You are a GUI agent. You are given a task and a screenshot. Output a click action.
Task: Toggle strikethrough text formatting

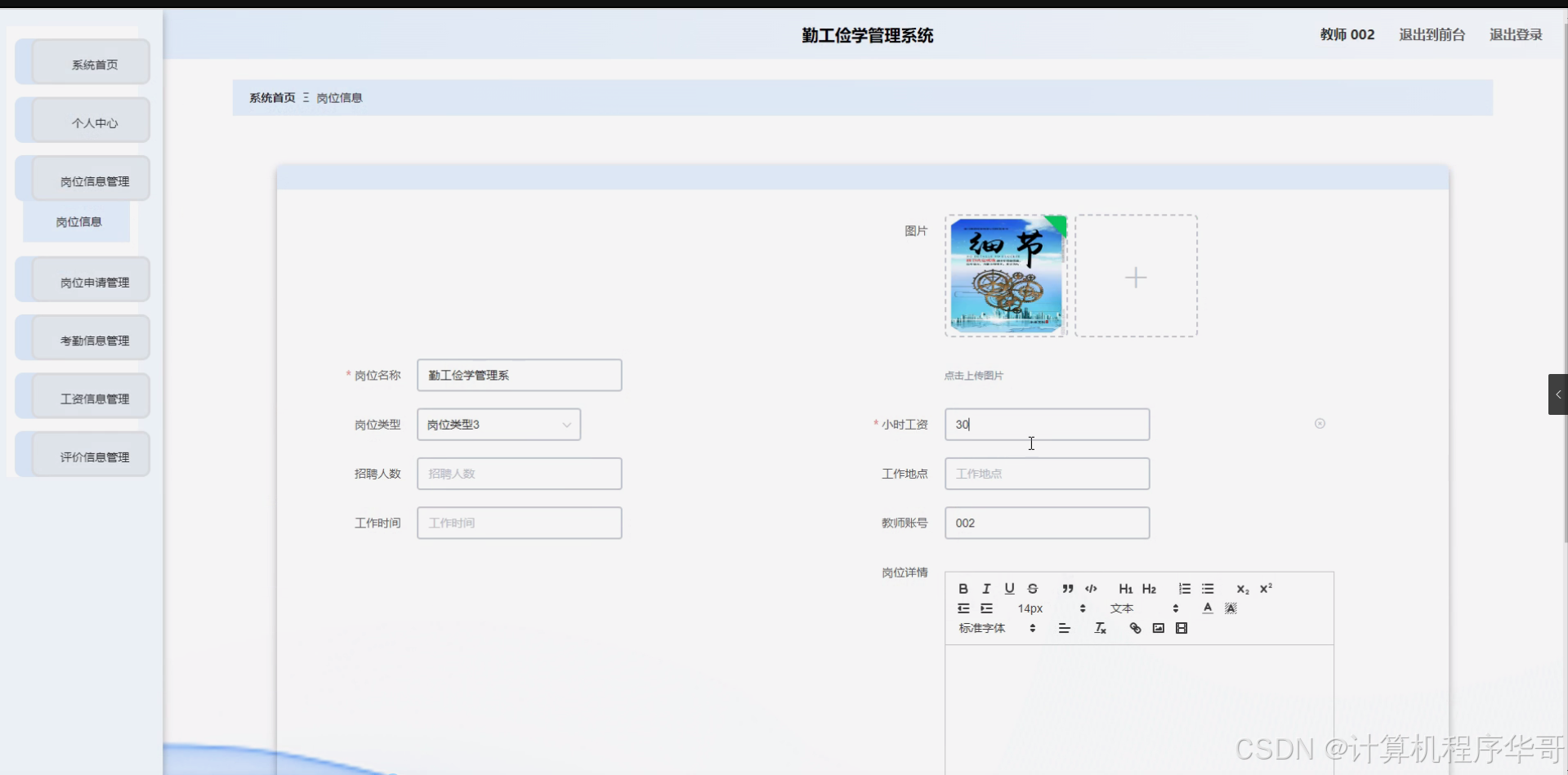click(x=1032, y=589)
